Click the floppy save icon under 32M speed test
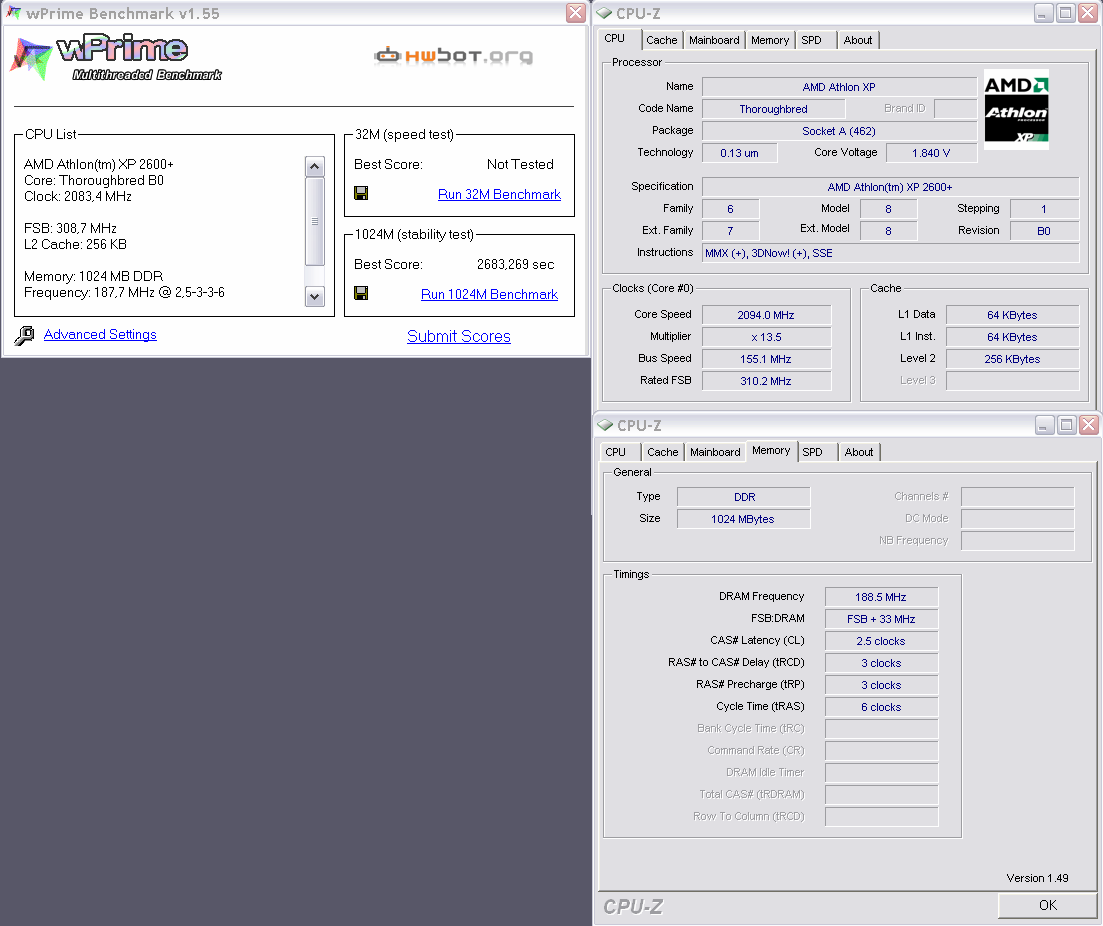 (x=361, y=193)
